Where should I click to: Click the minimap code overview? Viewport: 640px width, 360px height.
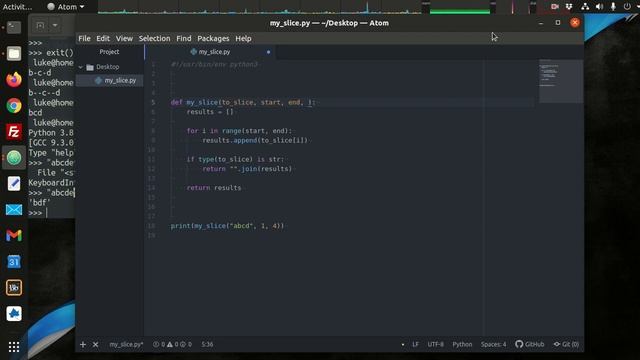[x=560, y=81]
